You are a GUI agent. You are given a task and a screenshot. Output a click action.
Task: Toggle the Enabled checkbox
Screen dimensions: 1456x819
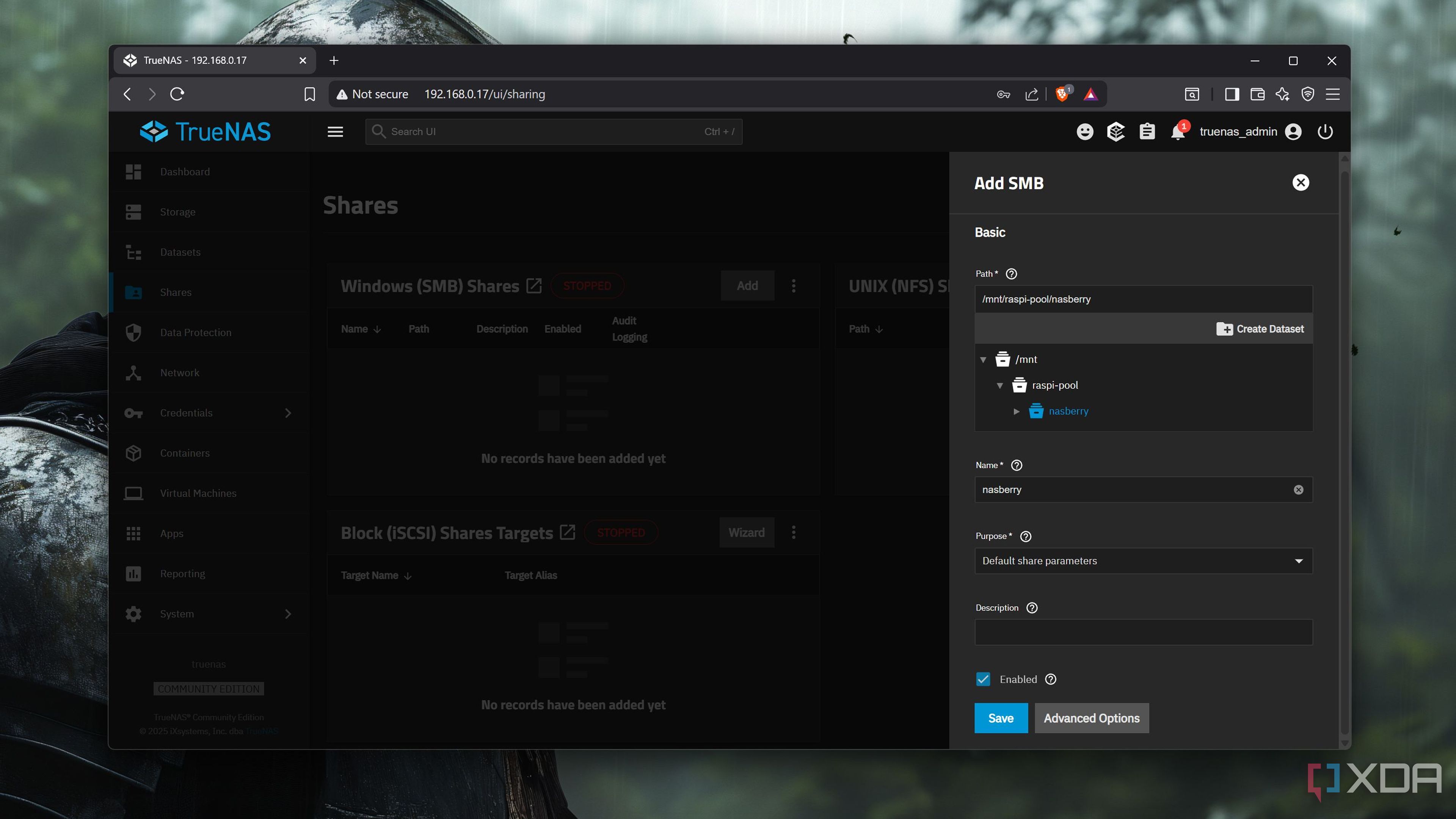click(983, 679)
